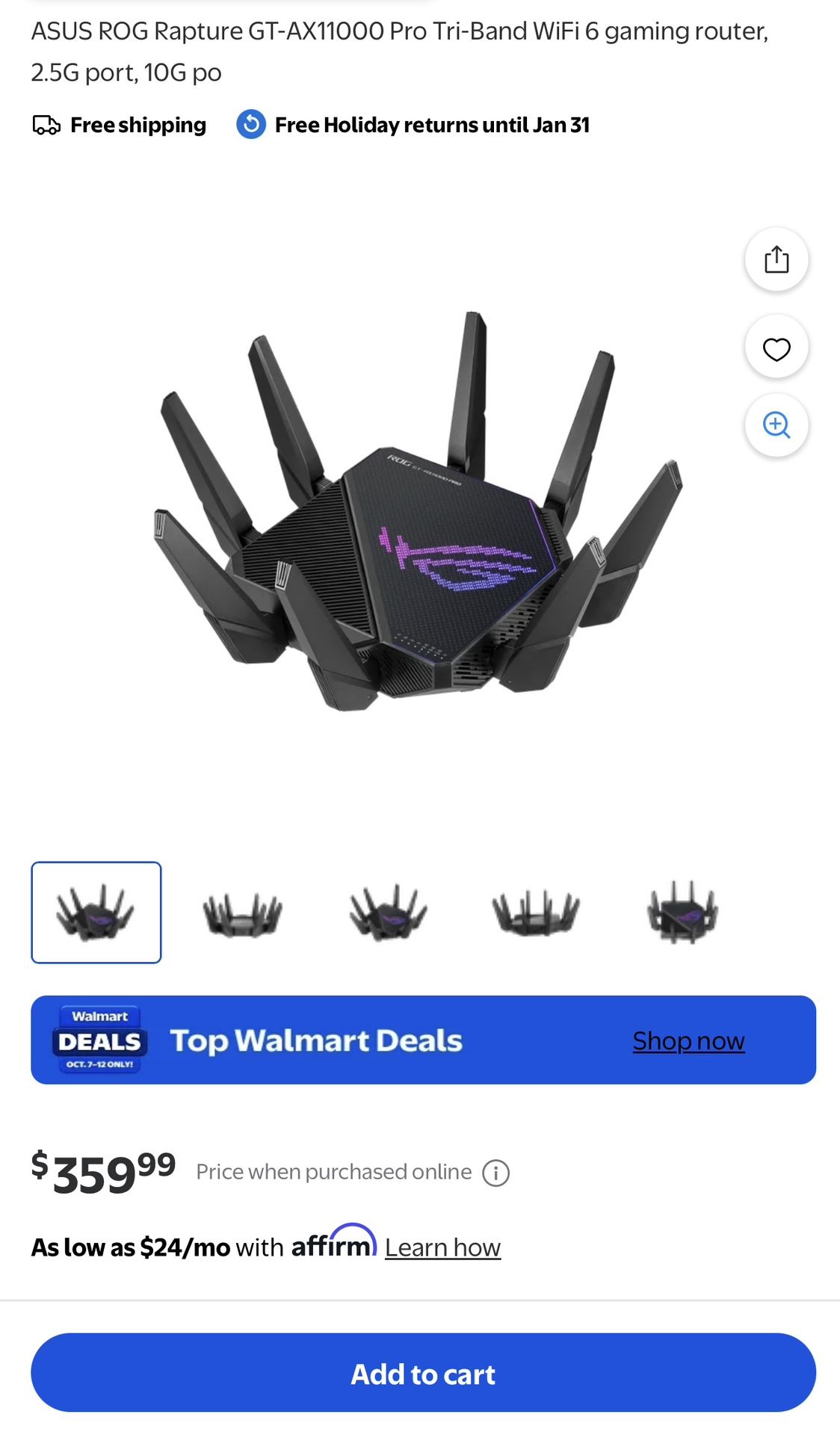Click the Shop now link
840x1435 pixels.
[x=688, y=1040]
